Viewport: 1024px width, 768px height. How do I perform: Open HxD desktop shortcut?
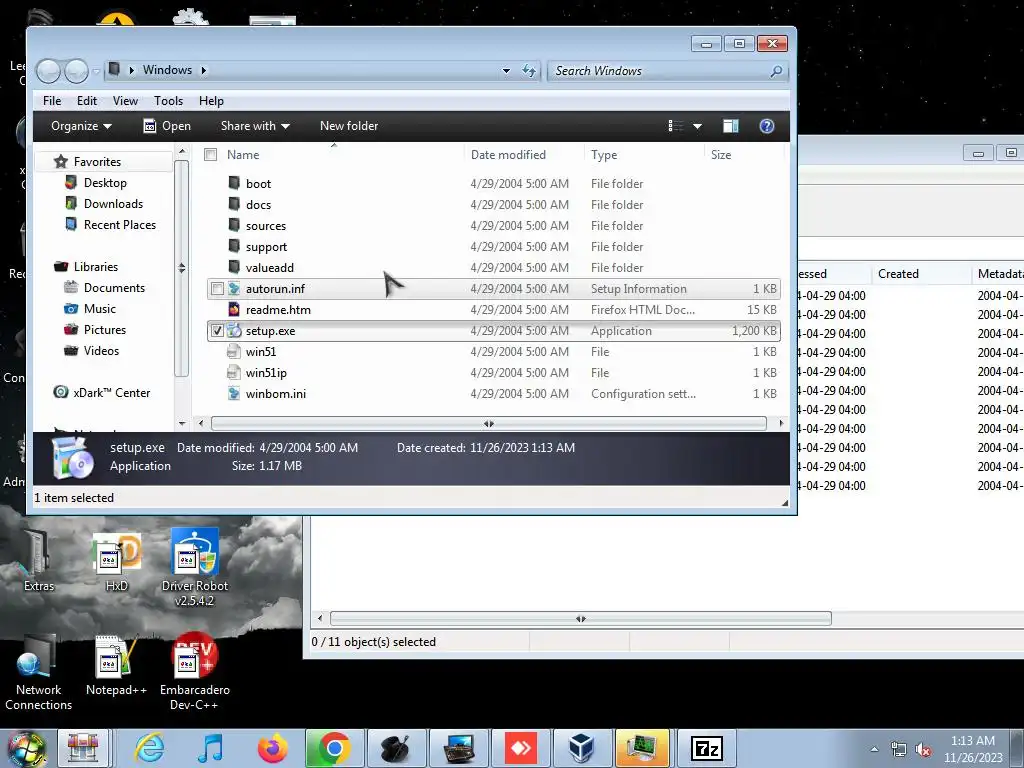point(117,560)
